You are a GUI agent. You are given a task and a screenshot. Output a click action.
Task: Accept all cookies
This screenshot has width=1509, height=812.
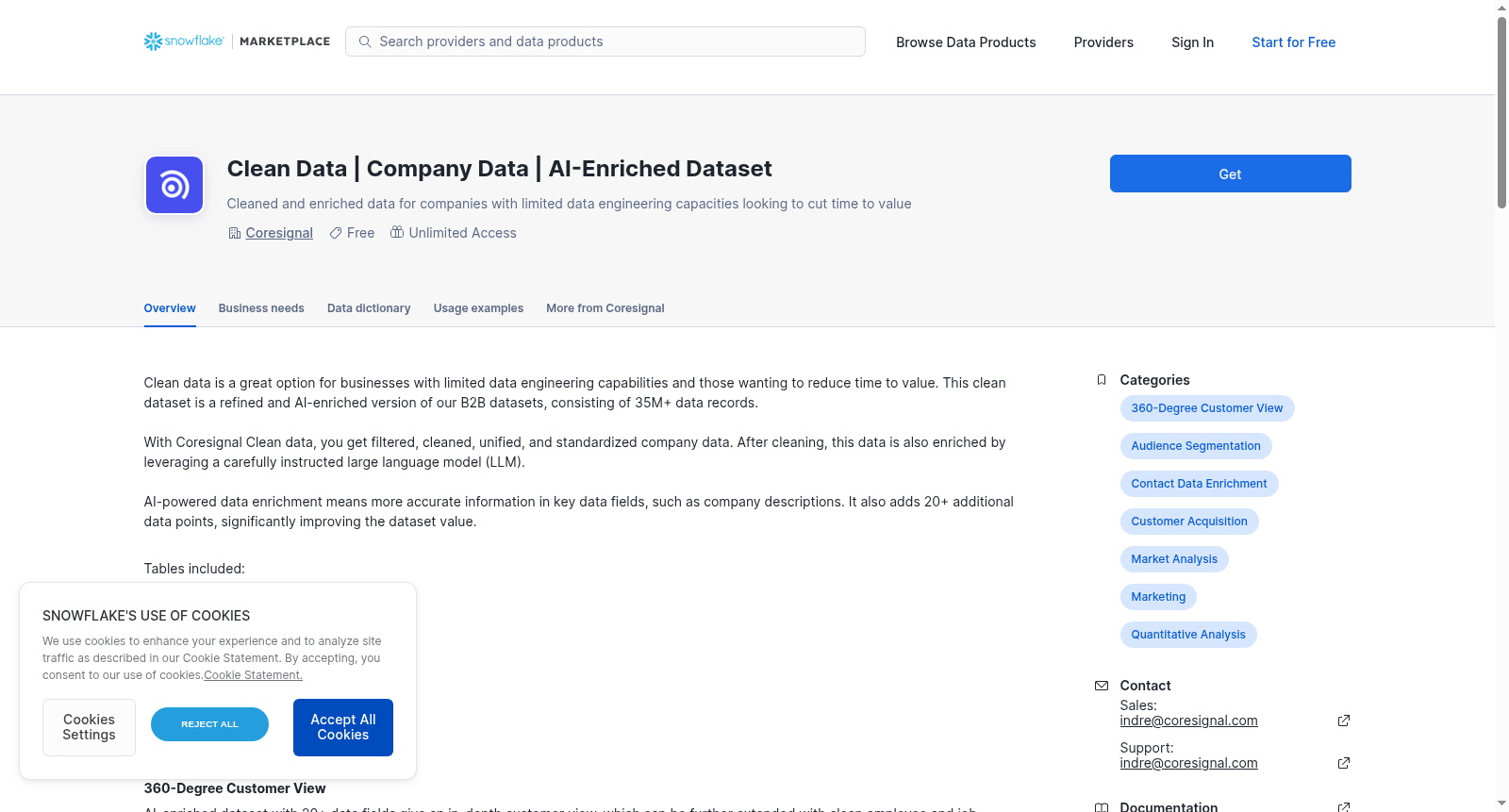(x=343, y=727)
